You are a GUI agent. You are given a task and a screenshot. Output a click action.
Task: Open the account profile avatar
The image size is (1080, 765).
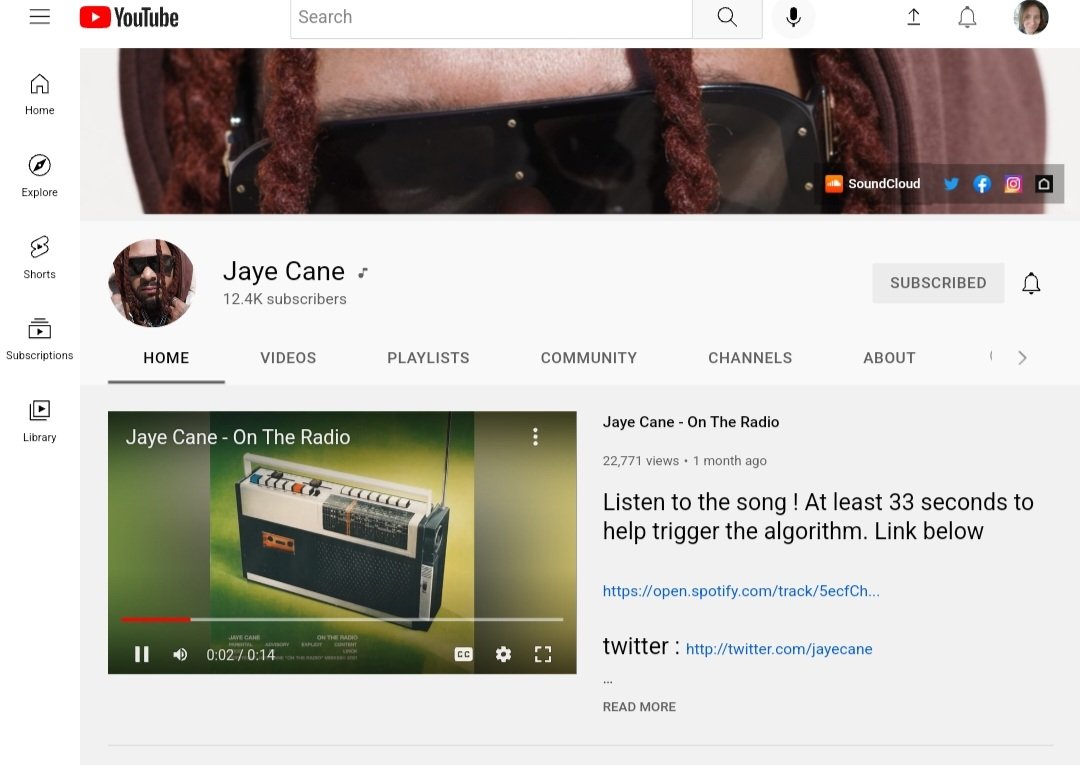(1030, 17)
